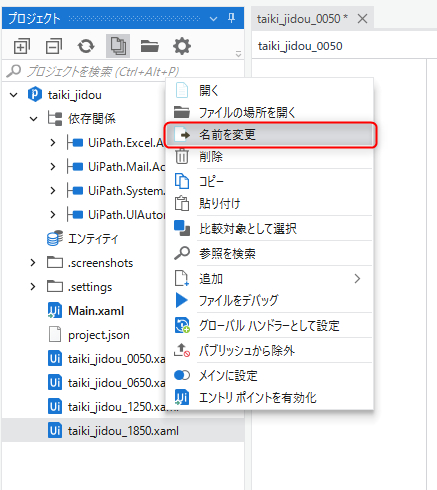Open project settings gear icon
The image size is (437, 490).
click(182, 46)
